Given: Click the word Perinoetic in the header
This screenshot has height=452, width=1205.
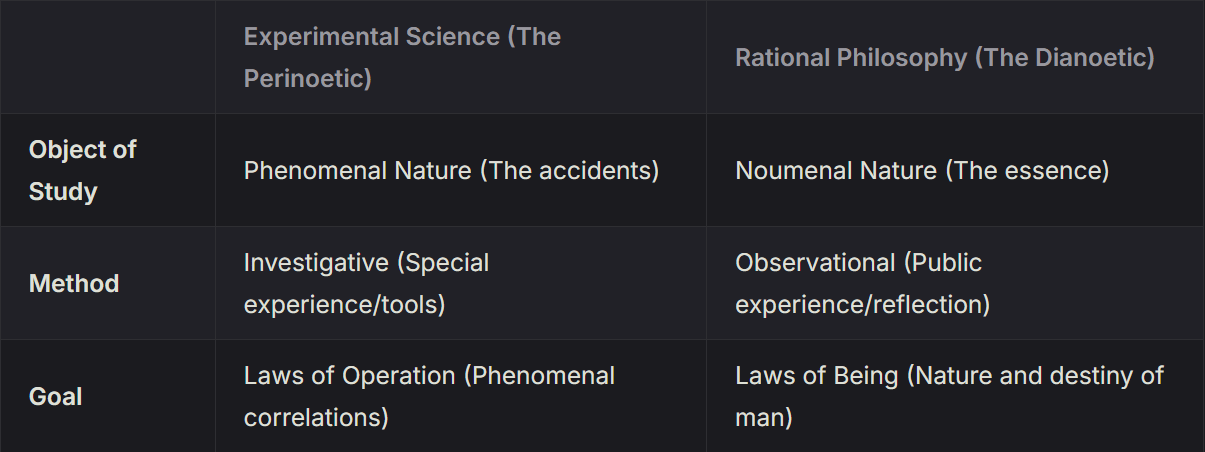Looking at the screenshot, I should [303, 78].
